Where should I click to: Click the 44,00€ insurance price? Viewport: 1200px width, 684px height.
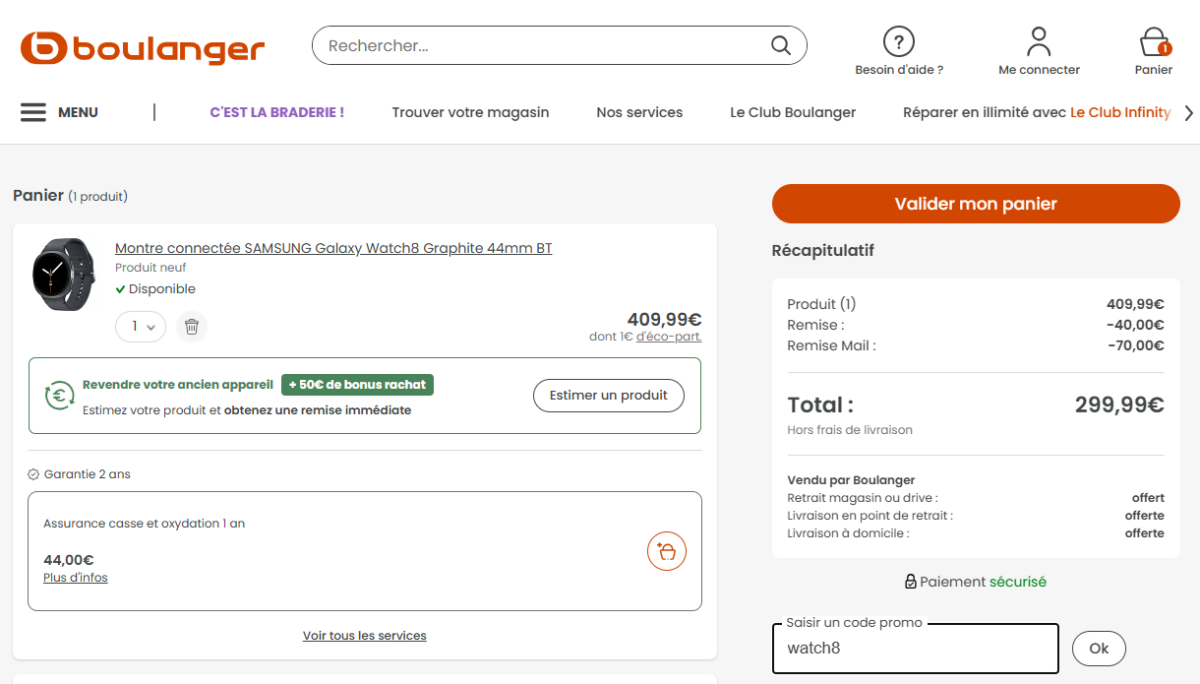pyautogui.click(x=68, y=560)
